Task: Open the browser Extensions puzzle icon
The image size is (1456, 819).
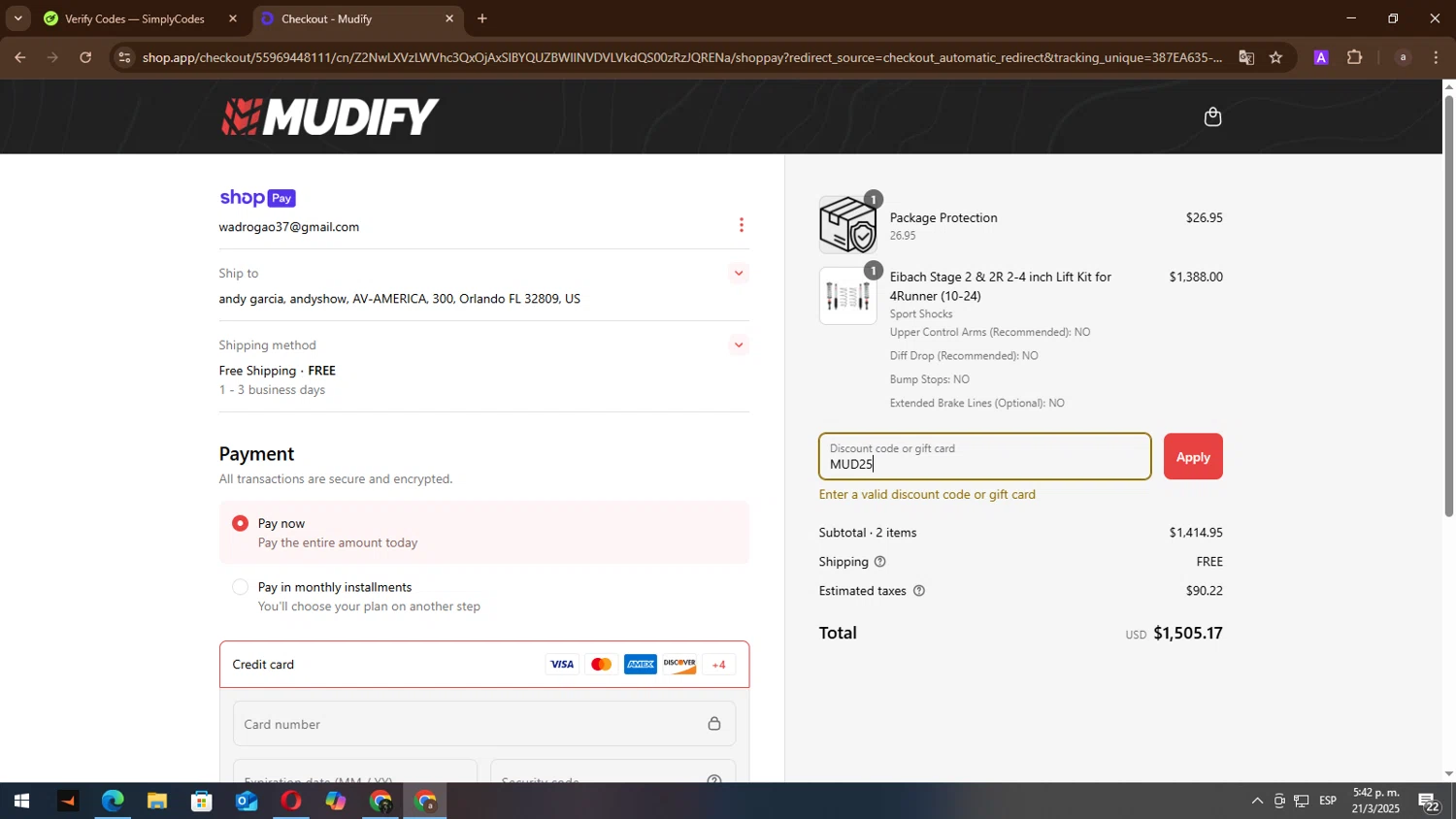Action: pos(1355,58)
